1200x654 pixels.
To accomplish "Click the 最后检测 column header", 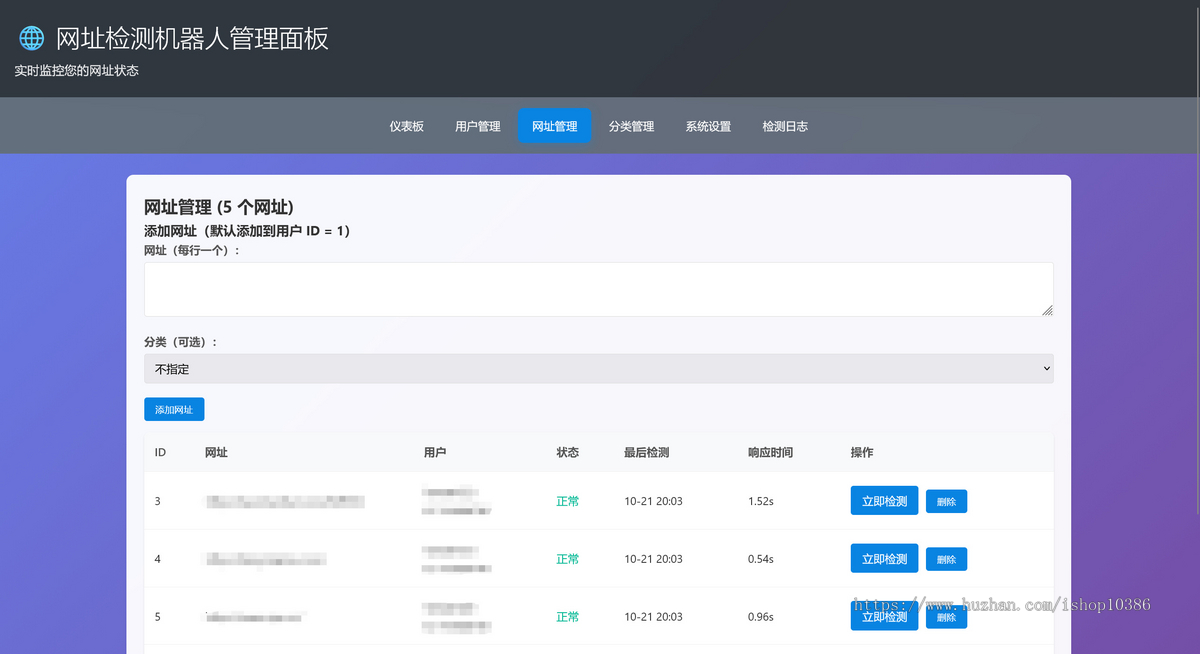I will pos(647,453).
